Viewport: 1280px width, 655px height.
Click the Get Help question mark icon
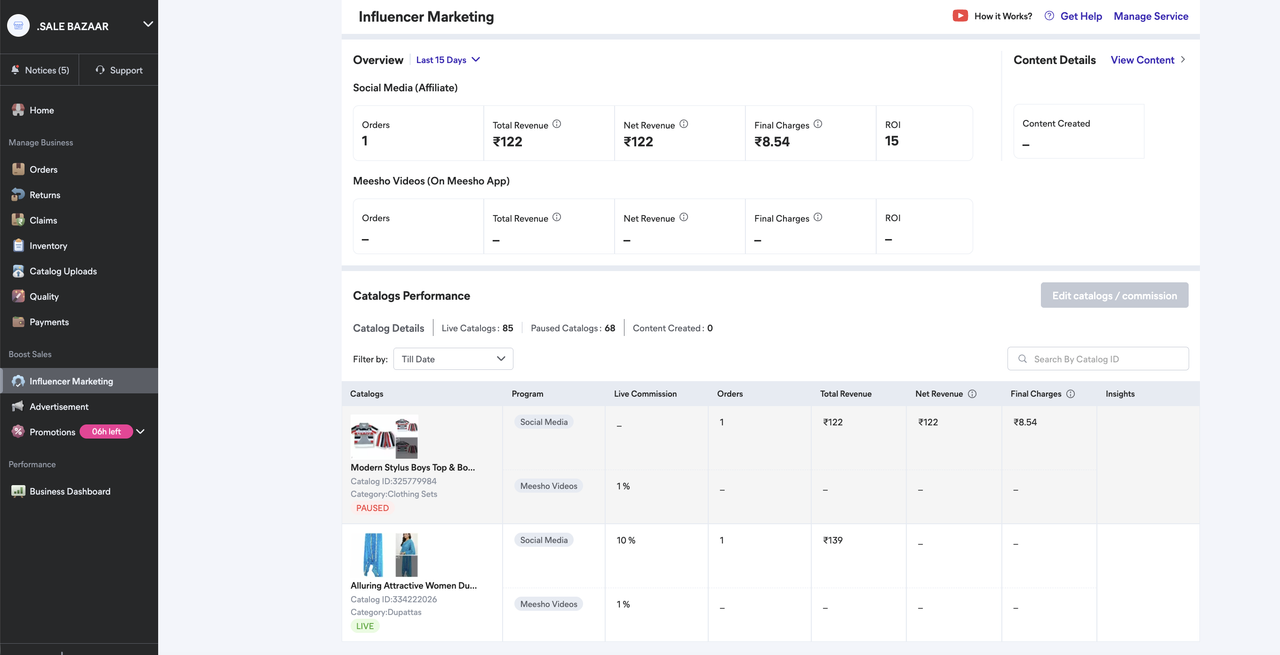pyautogui.click(x=1049, y=16)
